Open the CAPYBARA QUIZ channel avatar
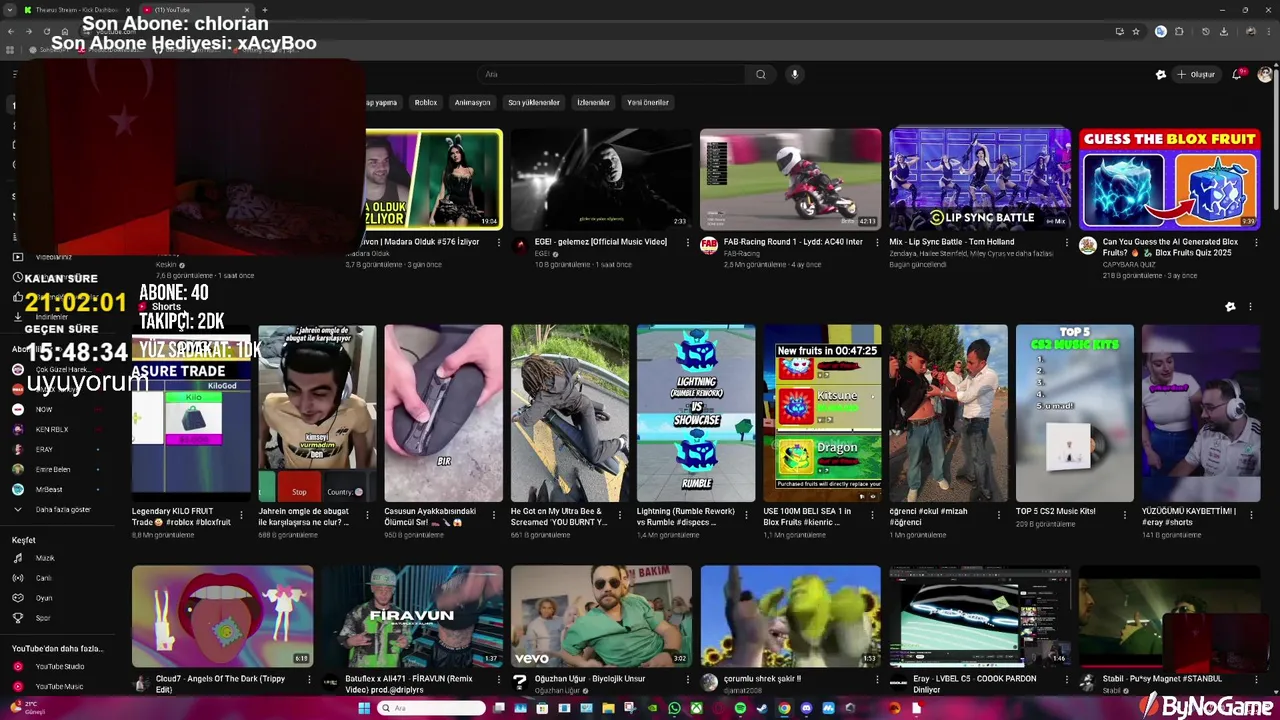 point(1088,246)
